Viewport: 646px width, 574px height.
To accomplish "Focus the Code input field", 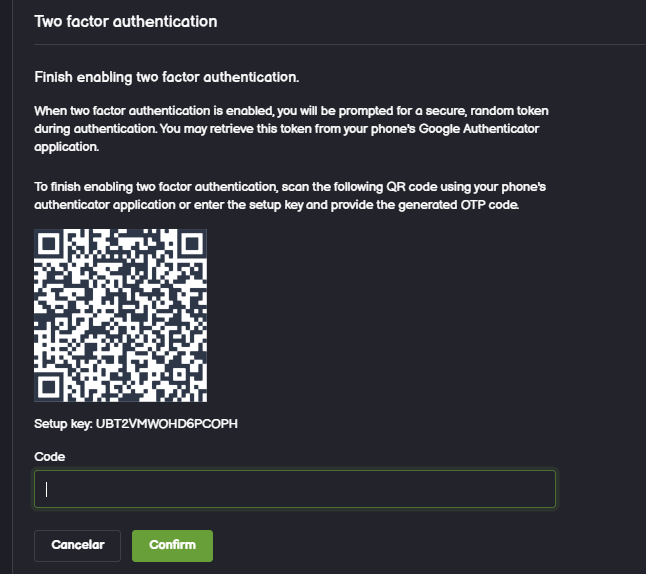I will coord(295,490).
